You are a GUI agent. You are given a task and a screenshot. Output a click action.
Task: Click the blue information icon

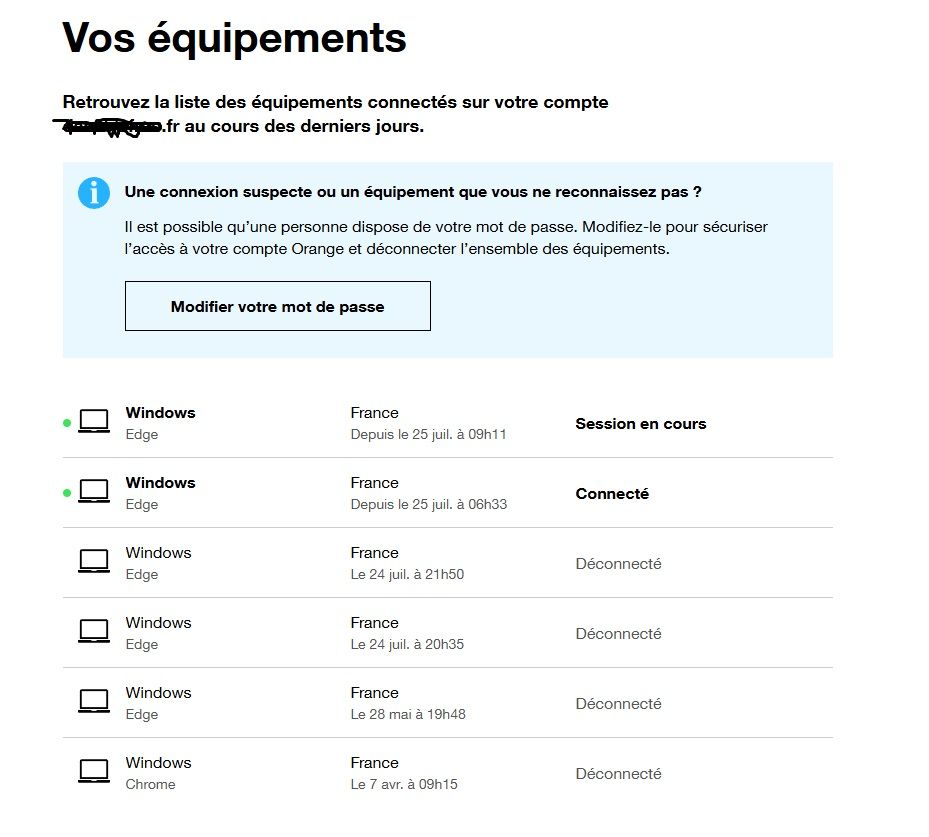click(94, 193)
